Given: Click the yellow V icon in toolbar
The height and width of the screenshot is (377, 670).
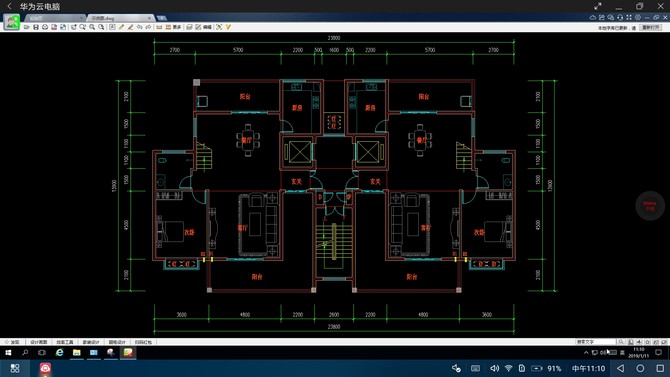Looking at the screenshot, I should click(x=228, y=27).
